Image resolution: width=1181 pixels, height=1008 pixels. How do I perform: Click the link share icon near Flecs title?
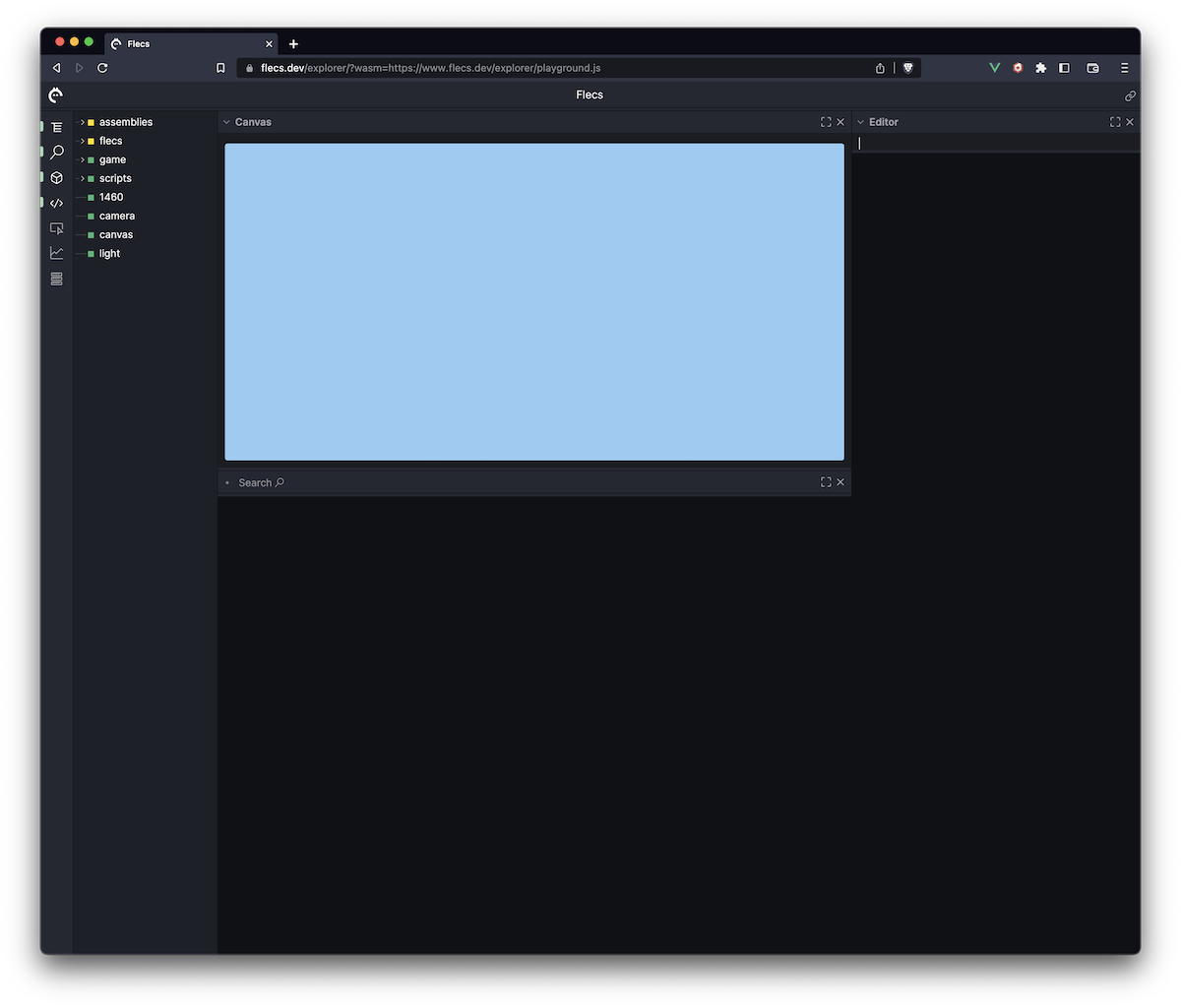coord(1130,95)
